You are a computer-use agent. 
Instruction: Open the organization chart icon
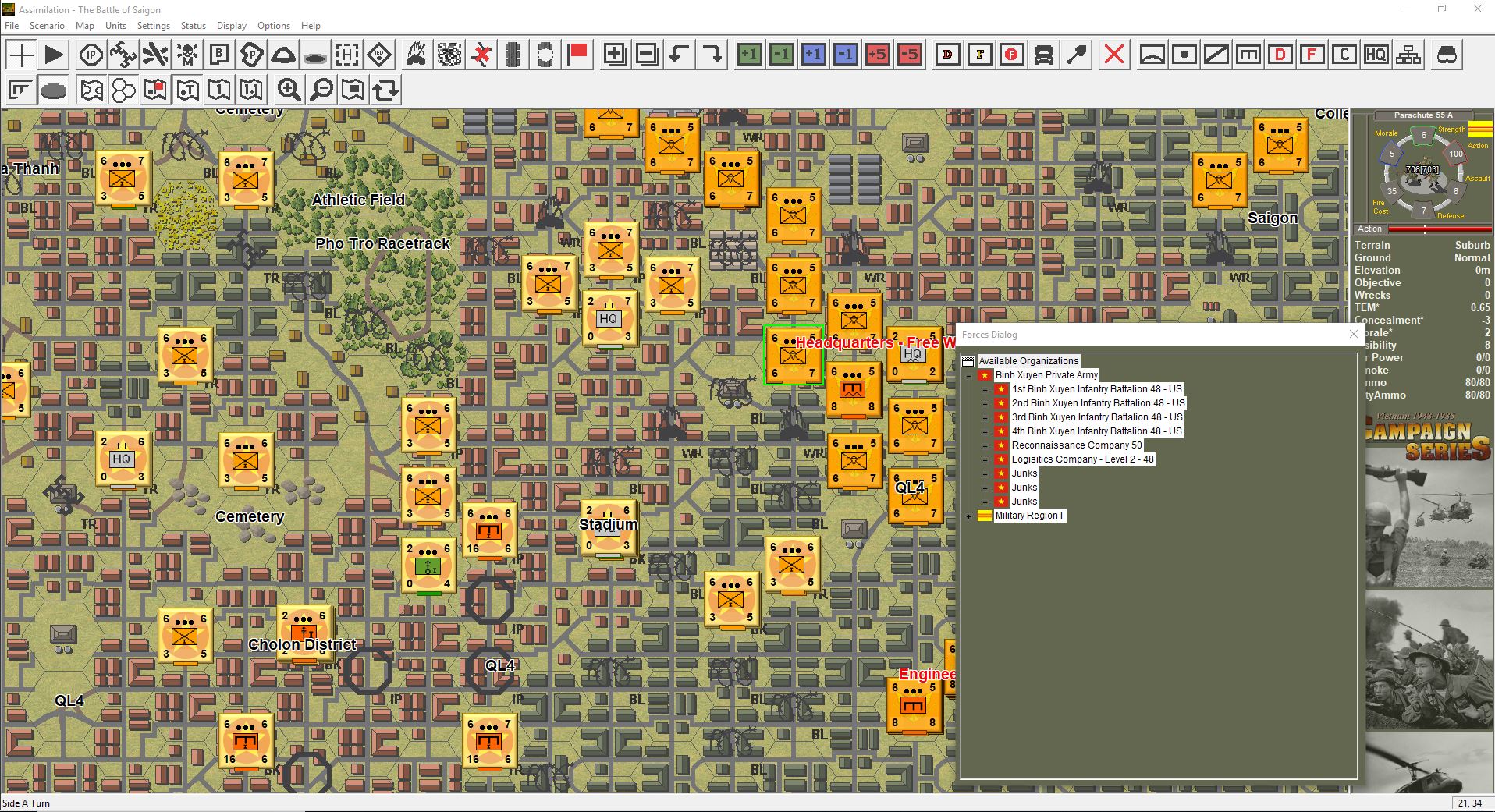(x=1408, y=55)
